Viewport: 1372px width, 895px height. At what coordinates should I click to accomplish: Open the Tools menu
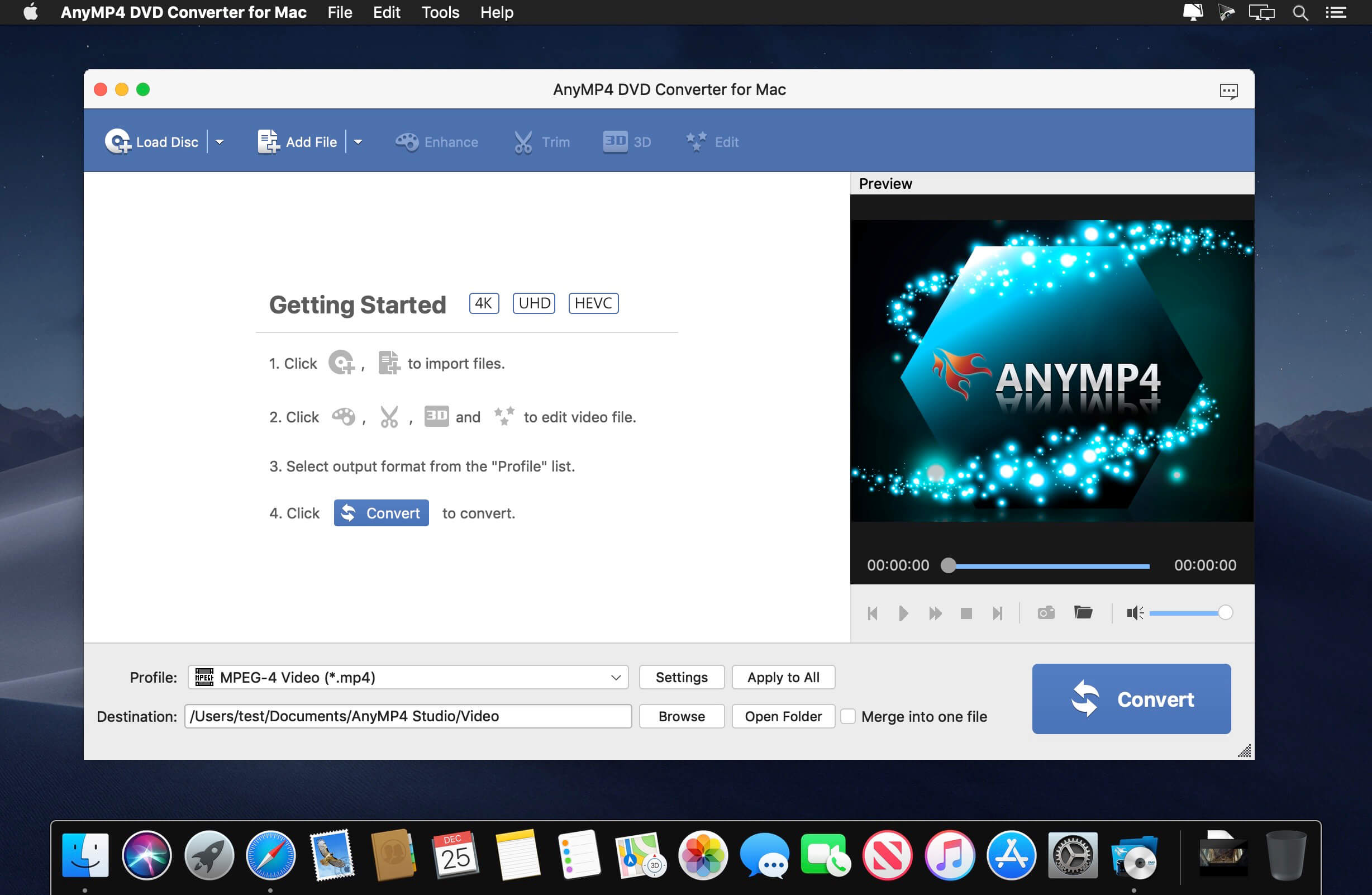(x=440, y=12)
